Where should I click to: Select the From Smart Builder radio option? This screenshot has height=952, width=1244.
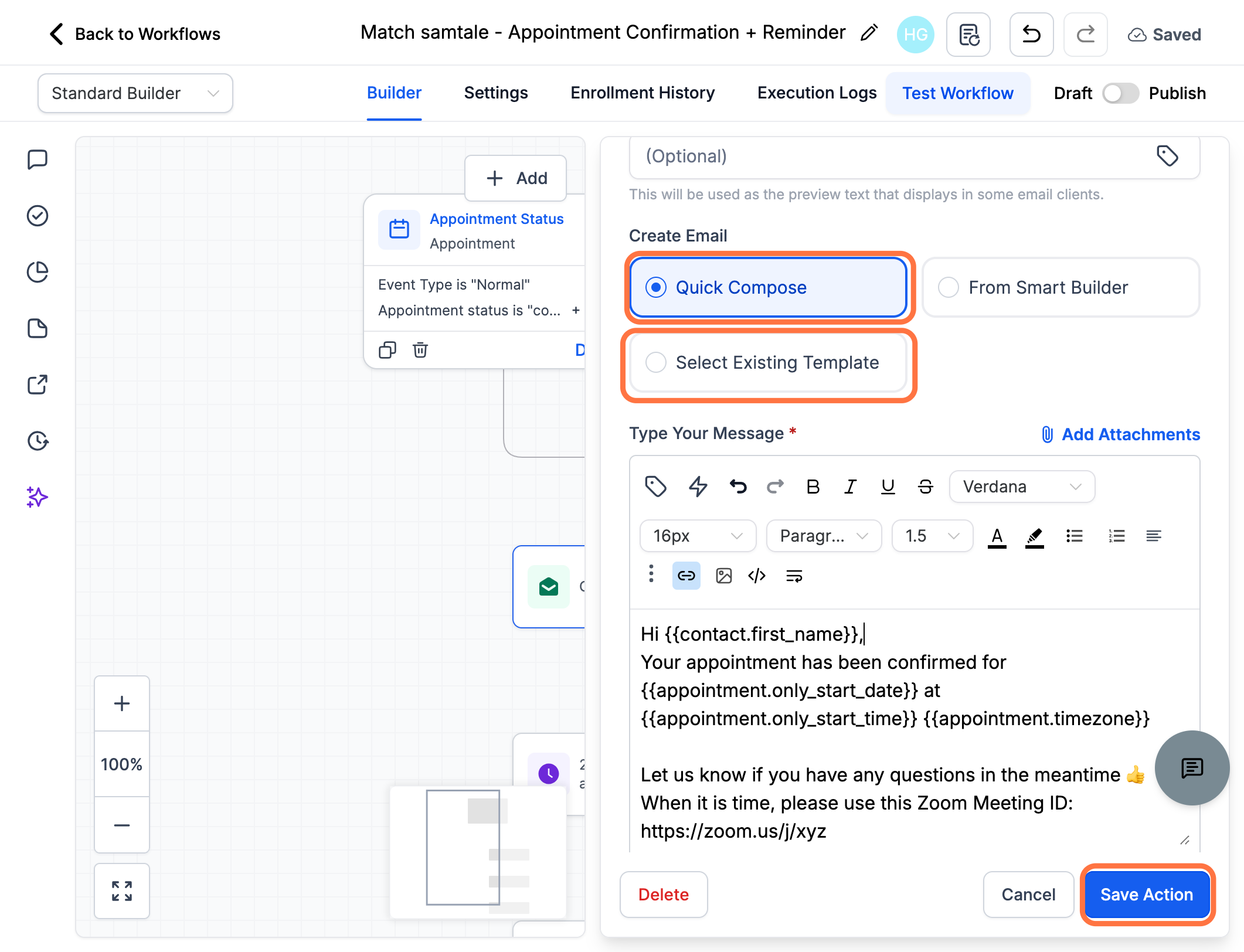1061,287
